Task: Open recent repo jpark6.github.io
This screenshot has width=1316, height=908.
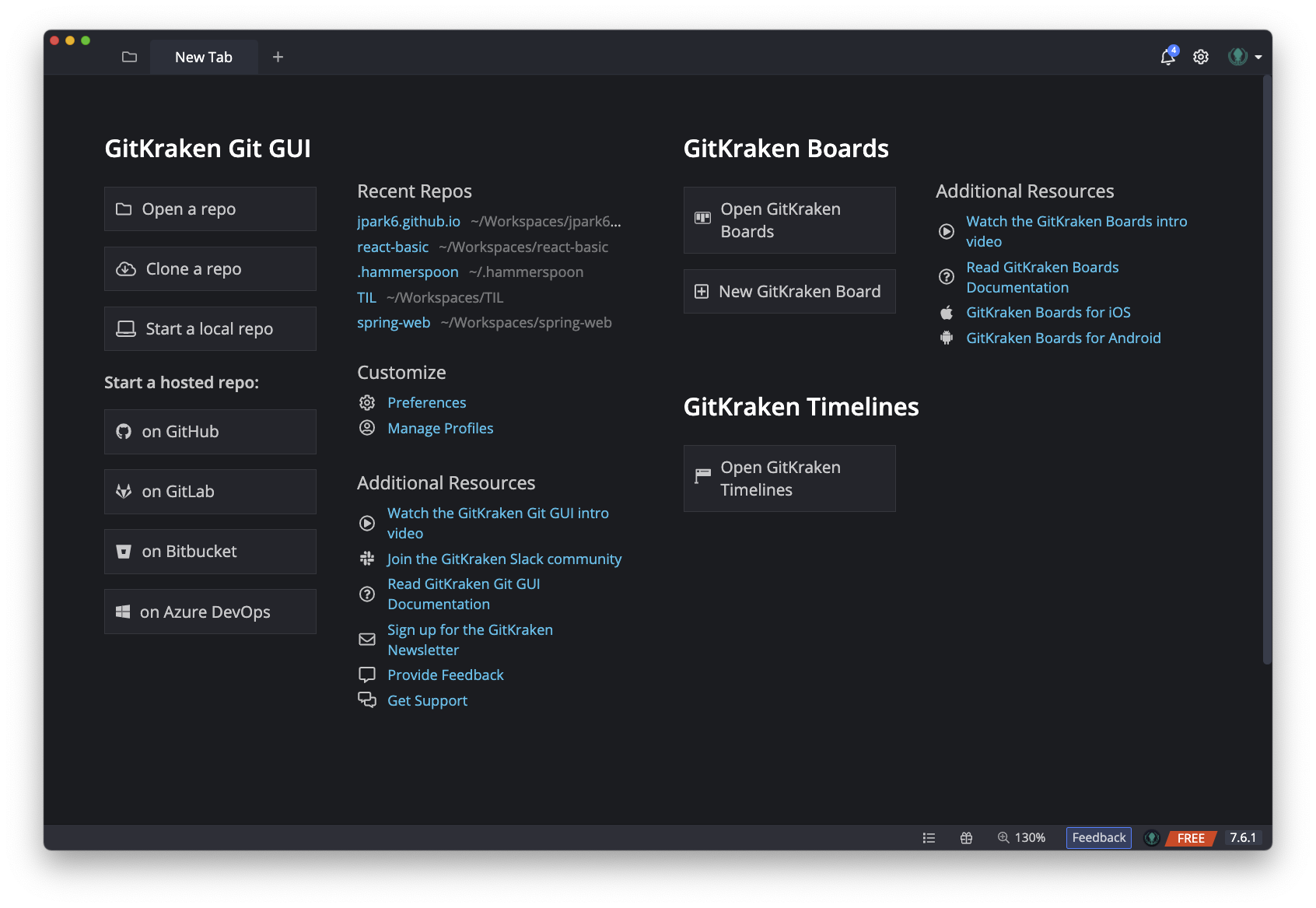Action: (408, 222)
